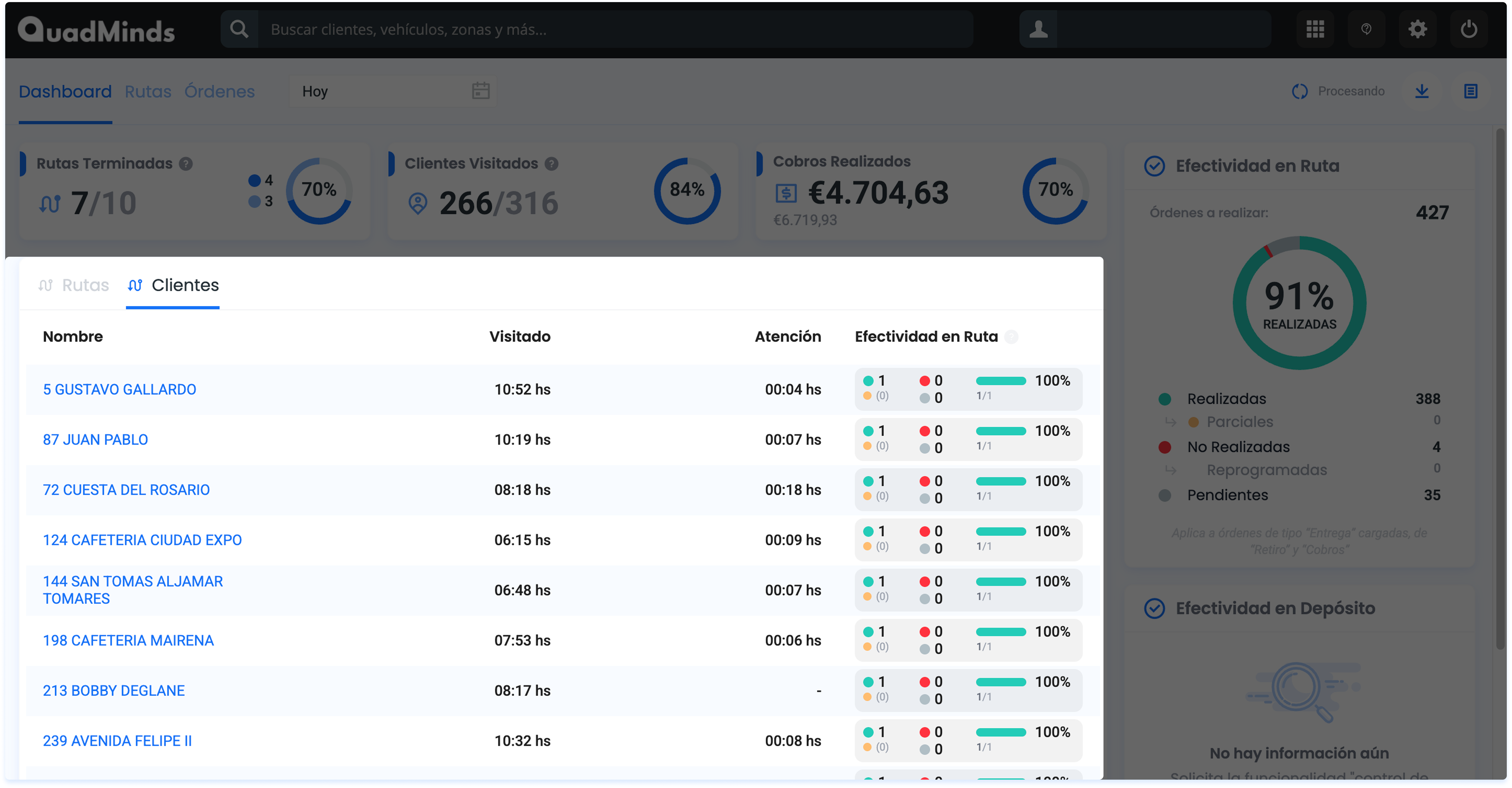Click the page vertical scrollbar
This screenshot has height=788, width=1512.
coord(1500,387)
